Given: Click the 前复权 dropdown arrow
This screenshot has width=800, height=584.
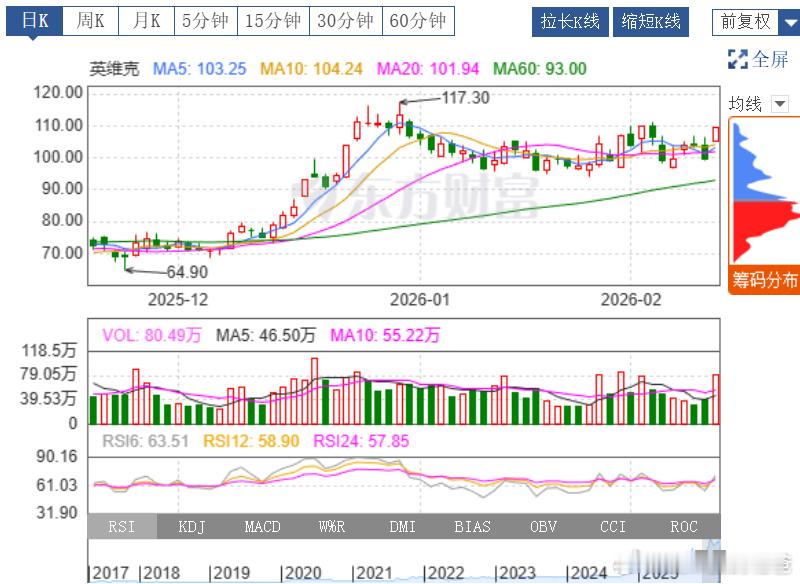Looking at the screenshot, I should [789, 22].
